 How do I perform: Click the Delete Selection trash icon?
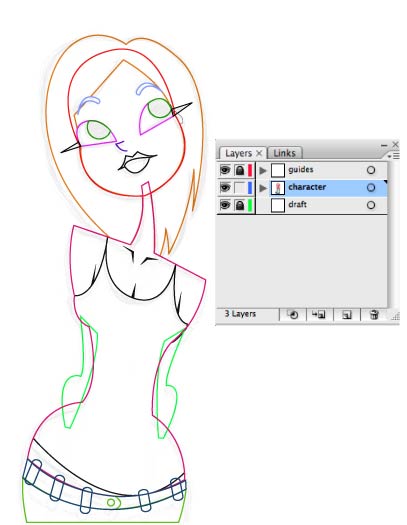(374, 315)
